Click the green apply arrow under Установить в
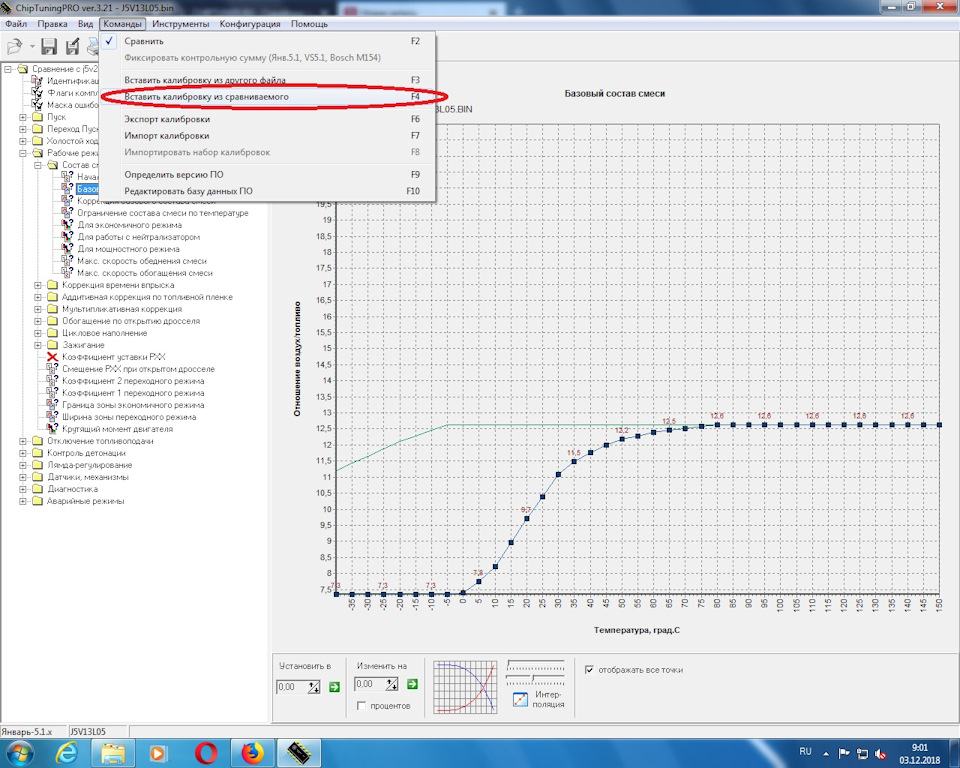The width and height of the screenshot is (960, 768). pos(334,687)
